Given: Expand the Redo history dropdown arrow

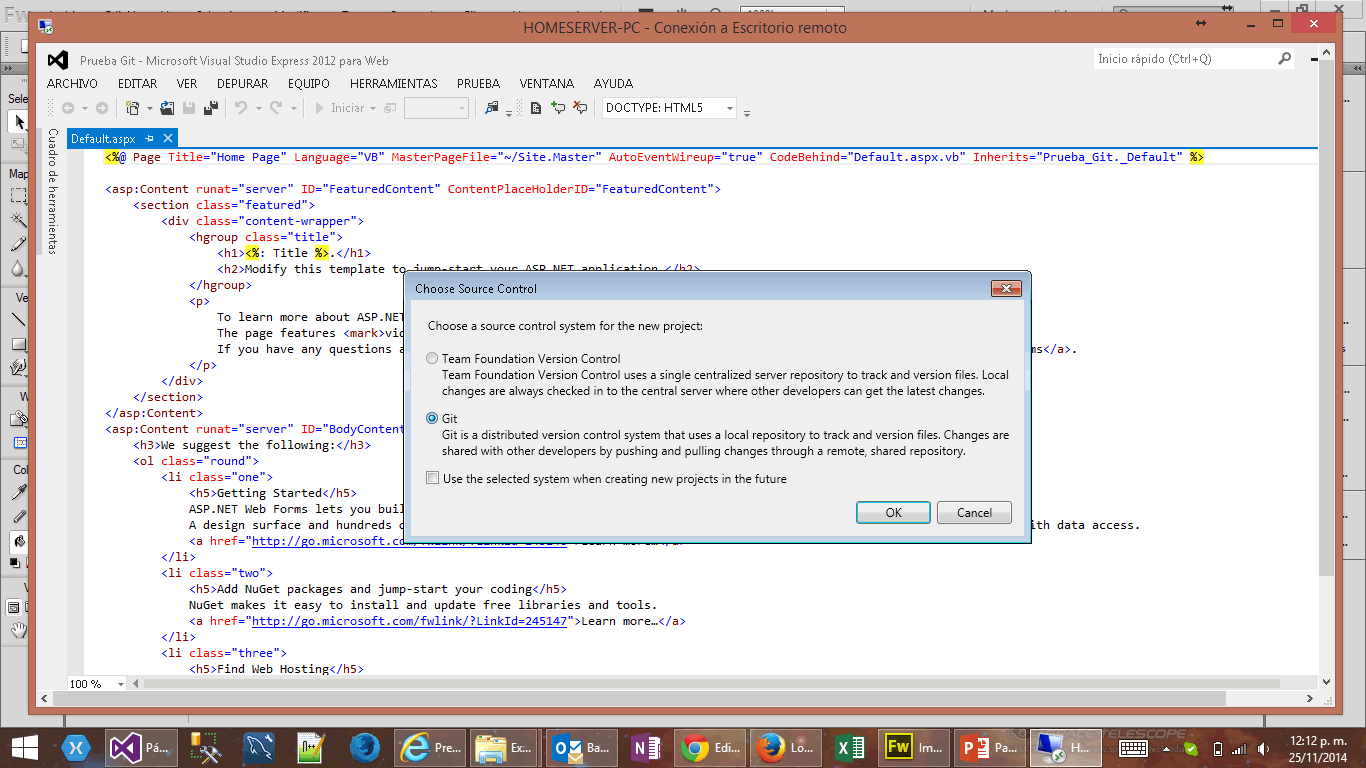Looking at the screenshot, I should (292, 108).
